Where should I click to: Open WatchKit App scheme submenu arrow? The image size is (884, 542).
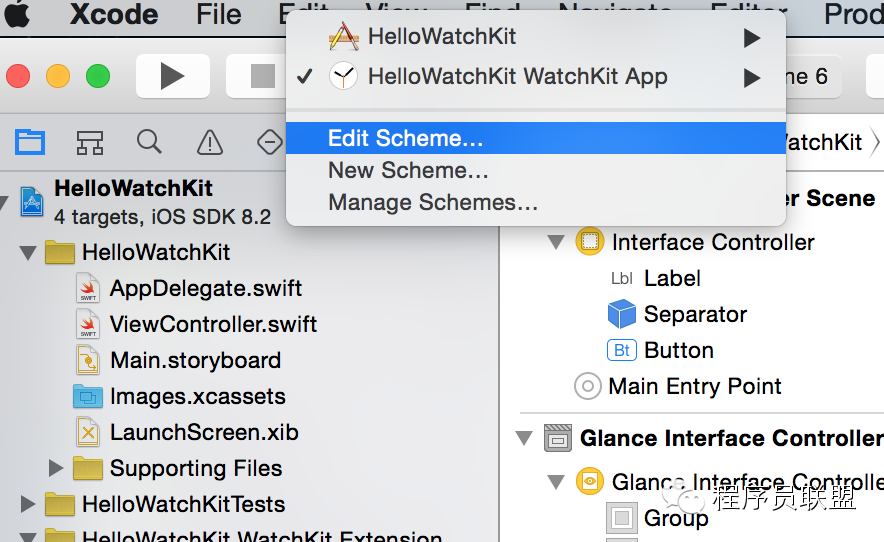tap(752, 78)
